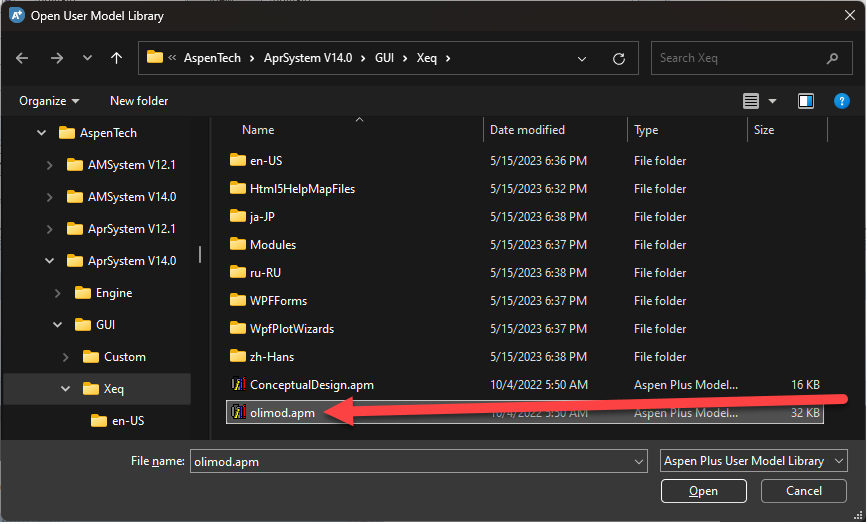The width and height of the screenshot is (867, 524).
Task: Click the navigation pane scrollbar
Action: [200, 255]
